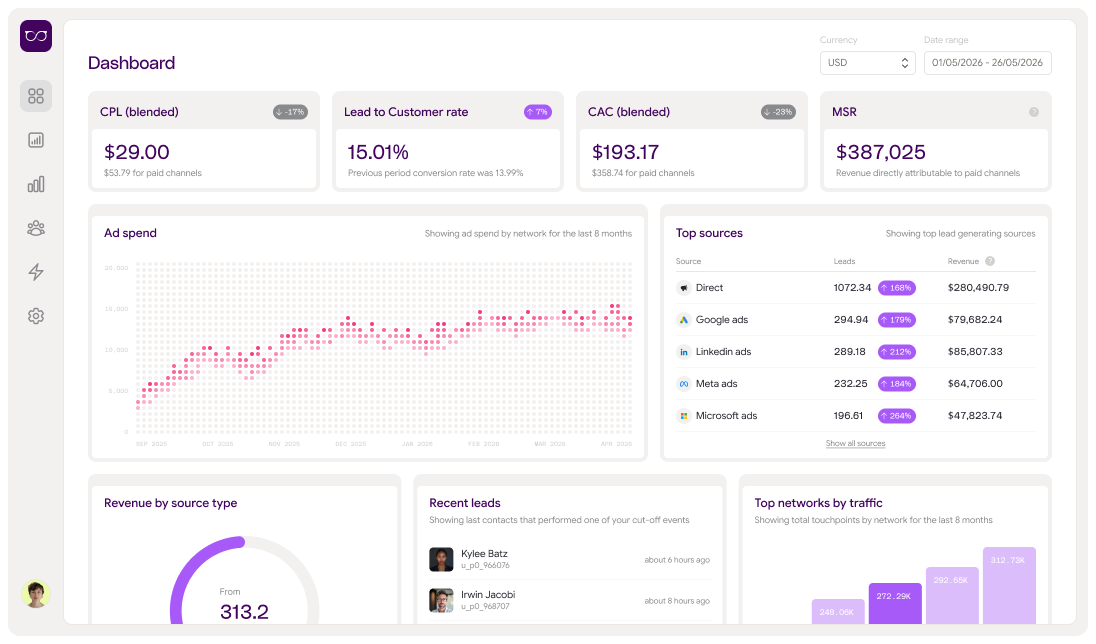Click the Top networks by traffic title
This screenshot has width=1096, height=644.
819,503
